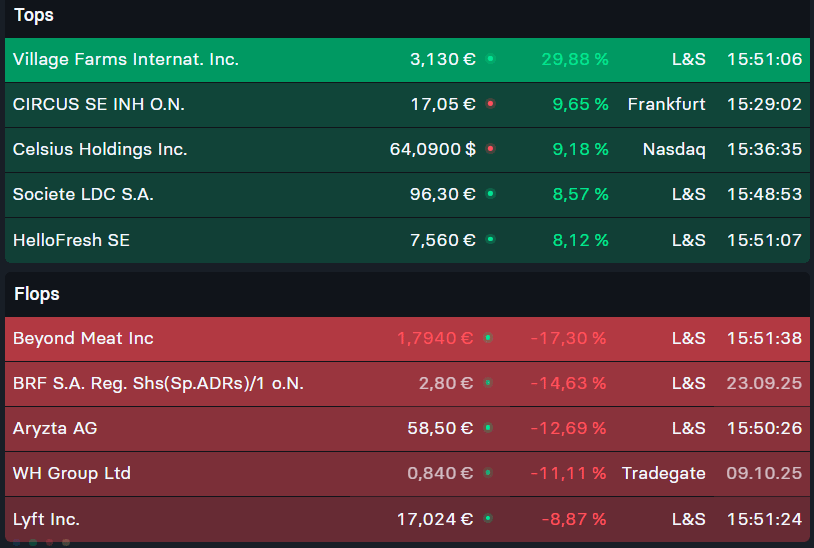The height and width of the screenshot is (548, 814).
Task: Click the timestamp 15:51:06
Action: [x=764, y=59]
